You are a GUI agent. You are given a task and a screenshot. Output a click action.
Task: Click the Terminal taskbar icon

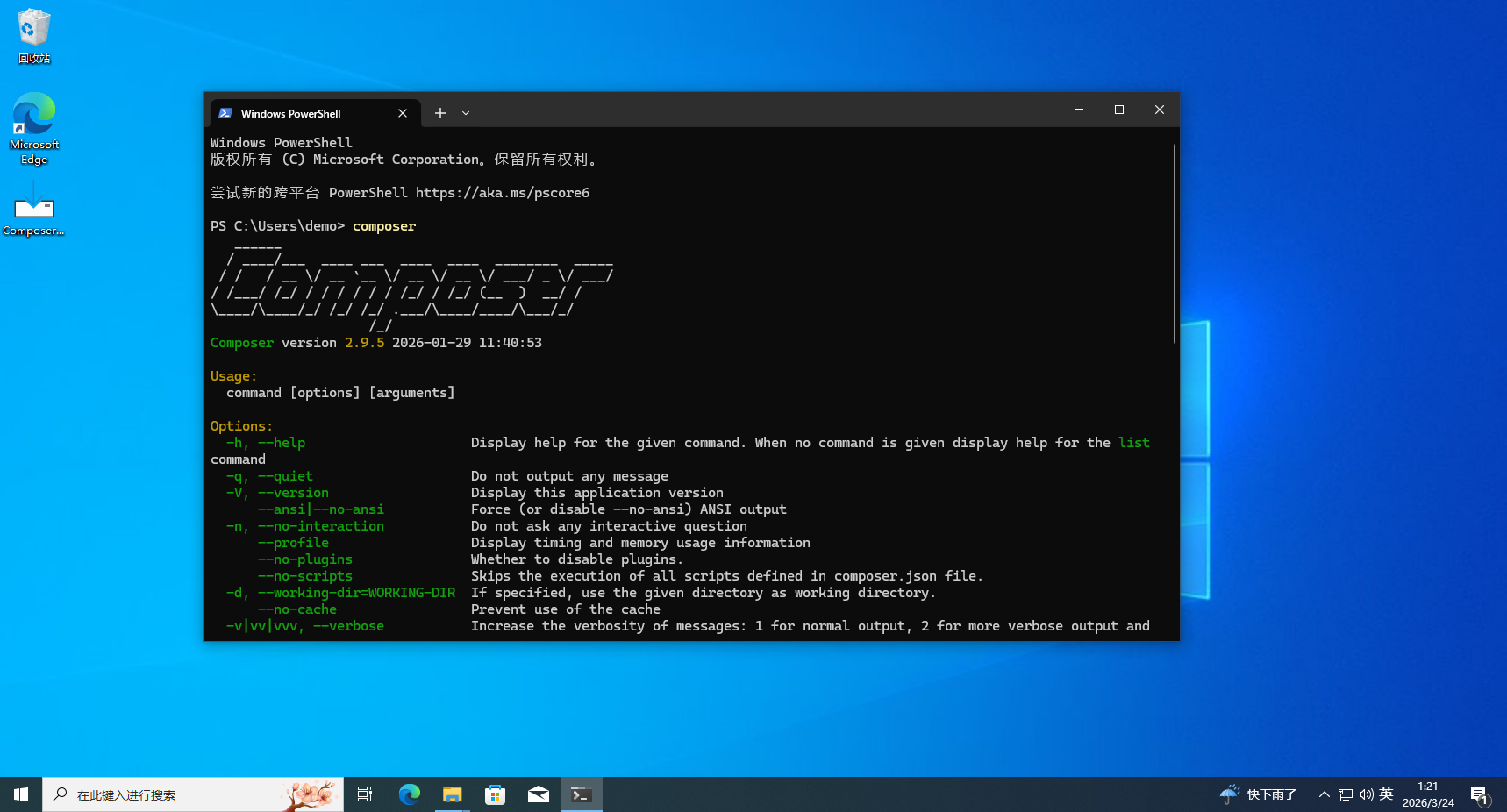pos(581,794)
